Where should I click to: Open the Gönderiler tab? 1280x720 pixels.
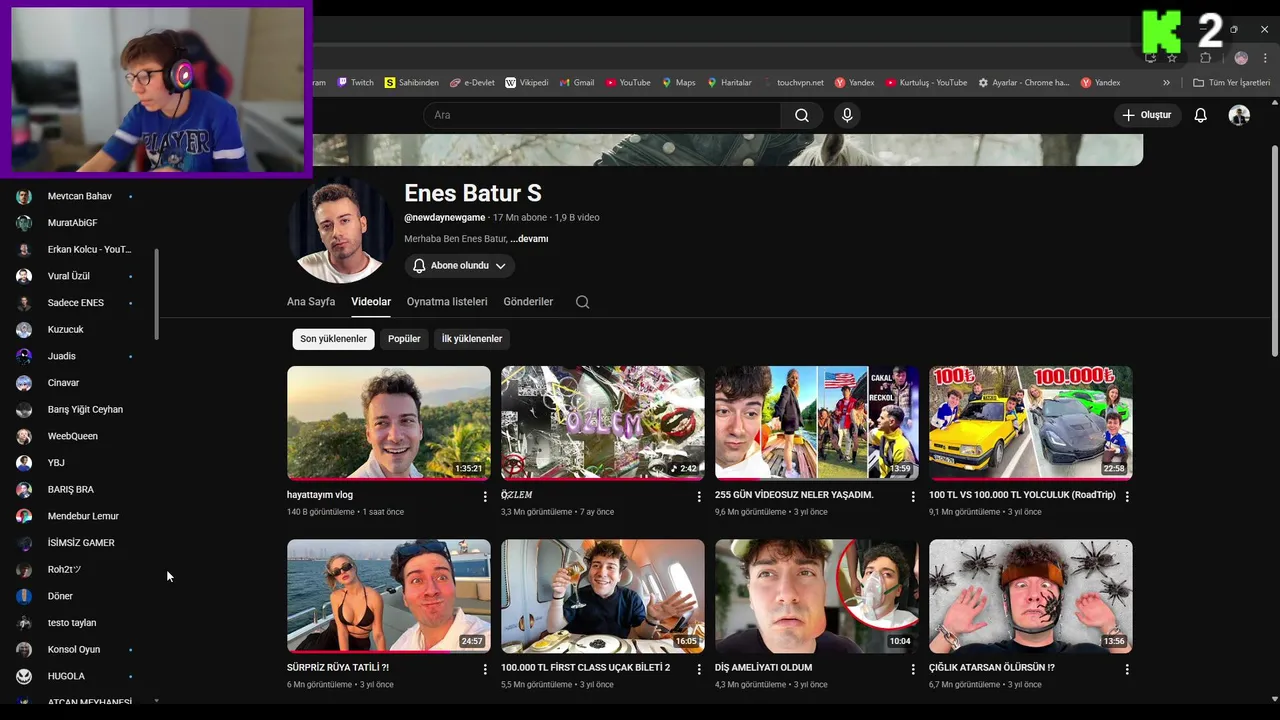pos(528,302)
